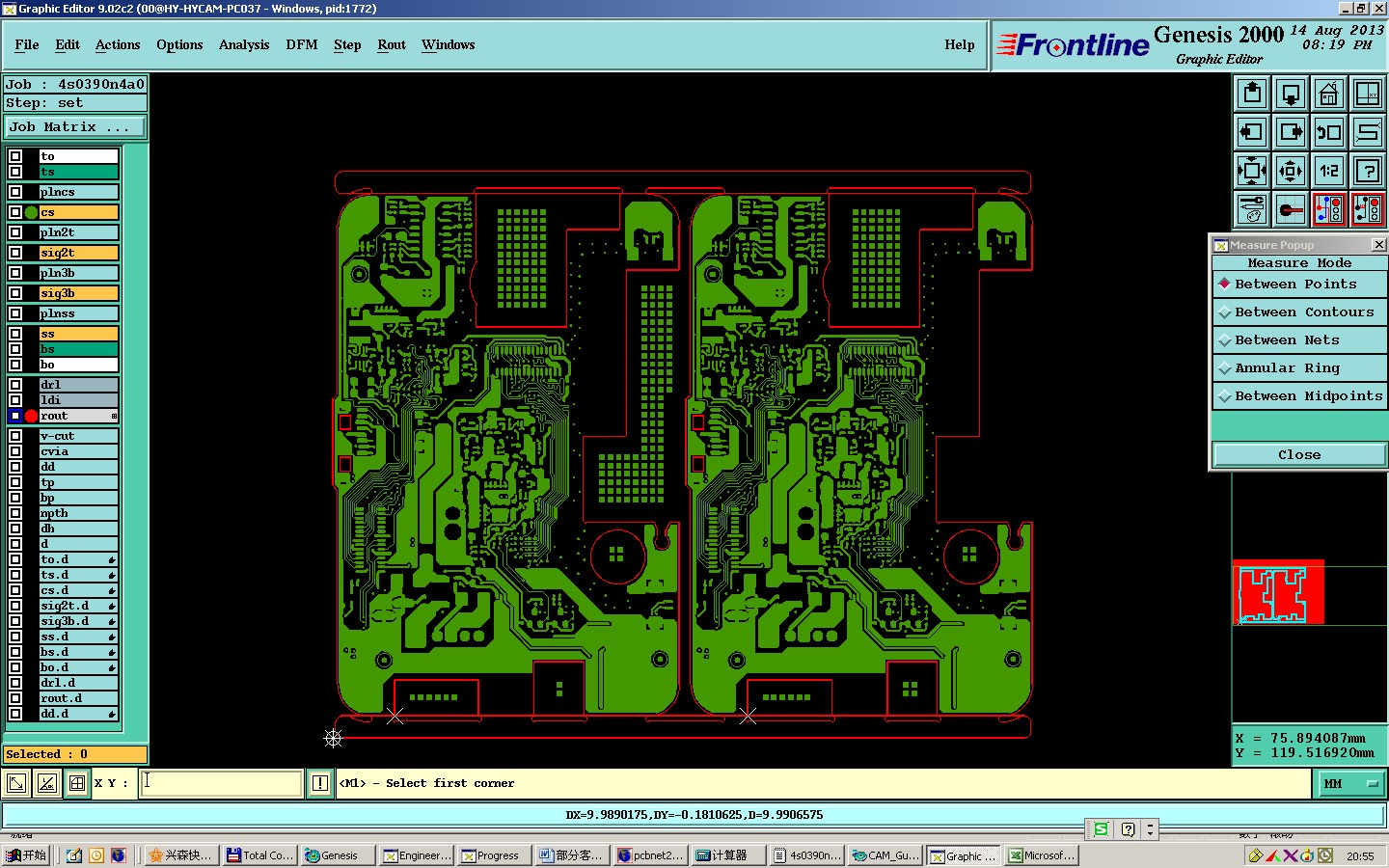This screenshot has width=1389, height=868.
Task: Open the Total Co... taskbar item
Action: point(259,855)
